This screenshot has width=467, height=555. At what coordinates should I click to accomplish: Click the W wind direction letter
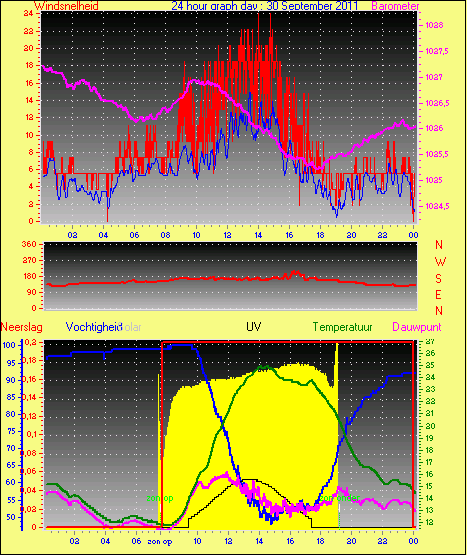point(440,262)
